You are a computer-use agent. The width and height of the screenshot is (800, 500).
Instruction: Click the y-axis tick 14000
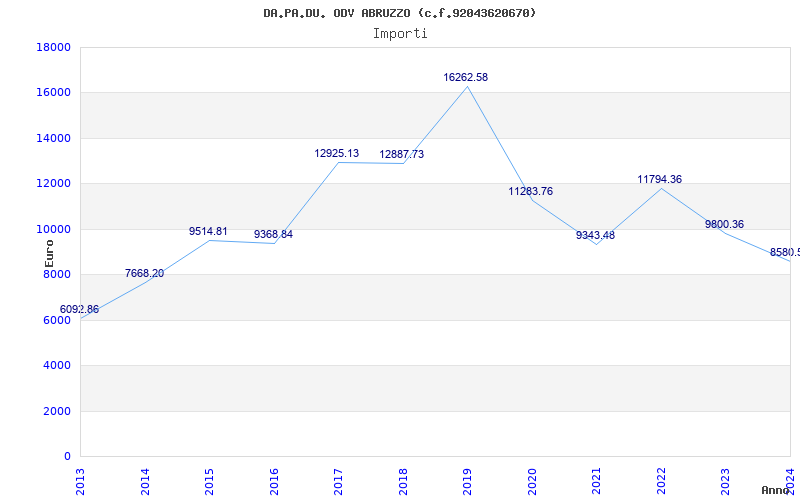point(54,138)
